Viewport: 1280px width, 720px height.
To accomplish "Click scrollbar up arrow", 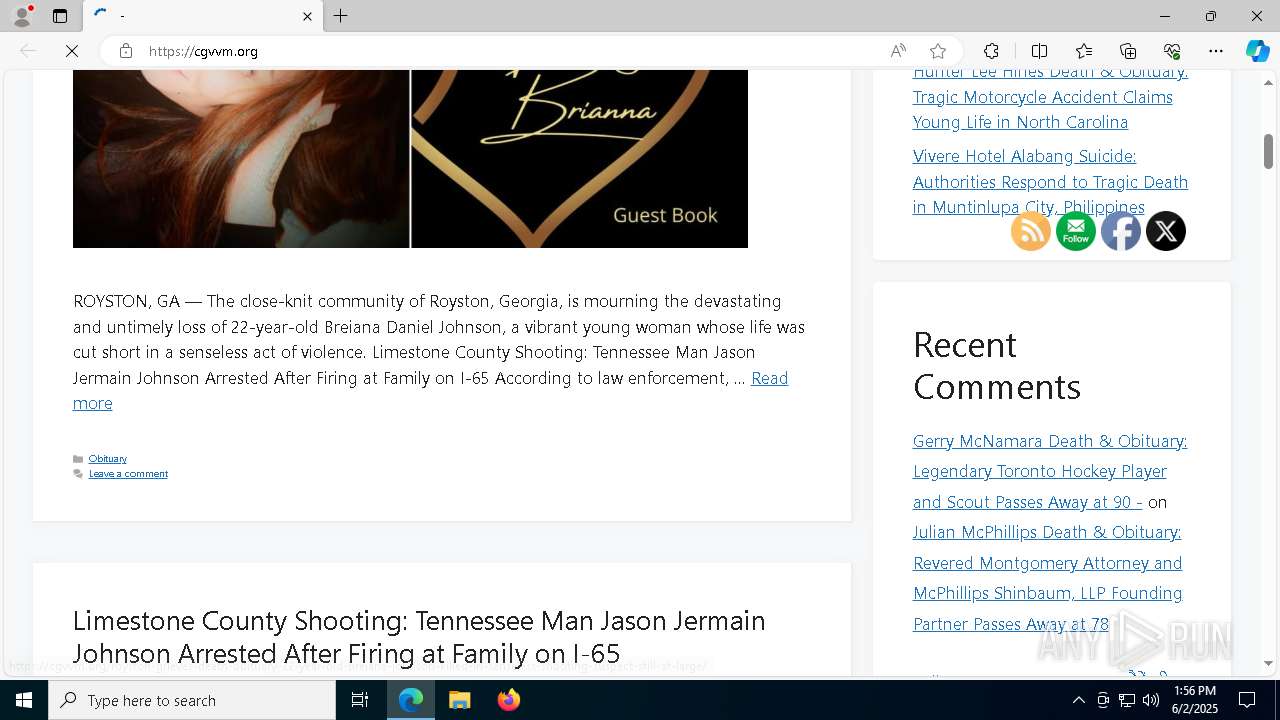I will pyautogui.click(x=1268, y=81).
